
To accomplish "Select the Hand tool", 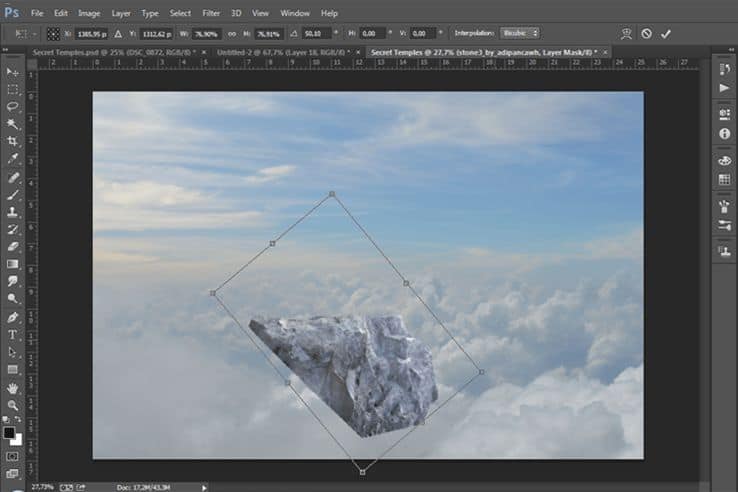I will (13, 388).
